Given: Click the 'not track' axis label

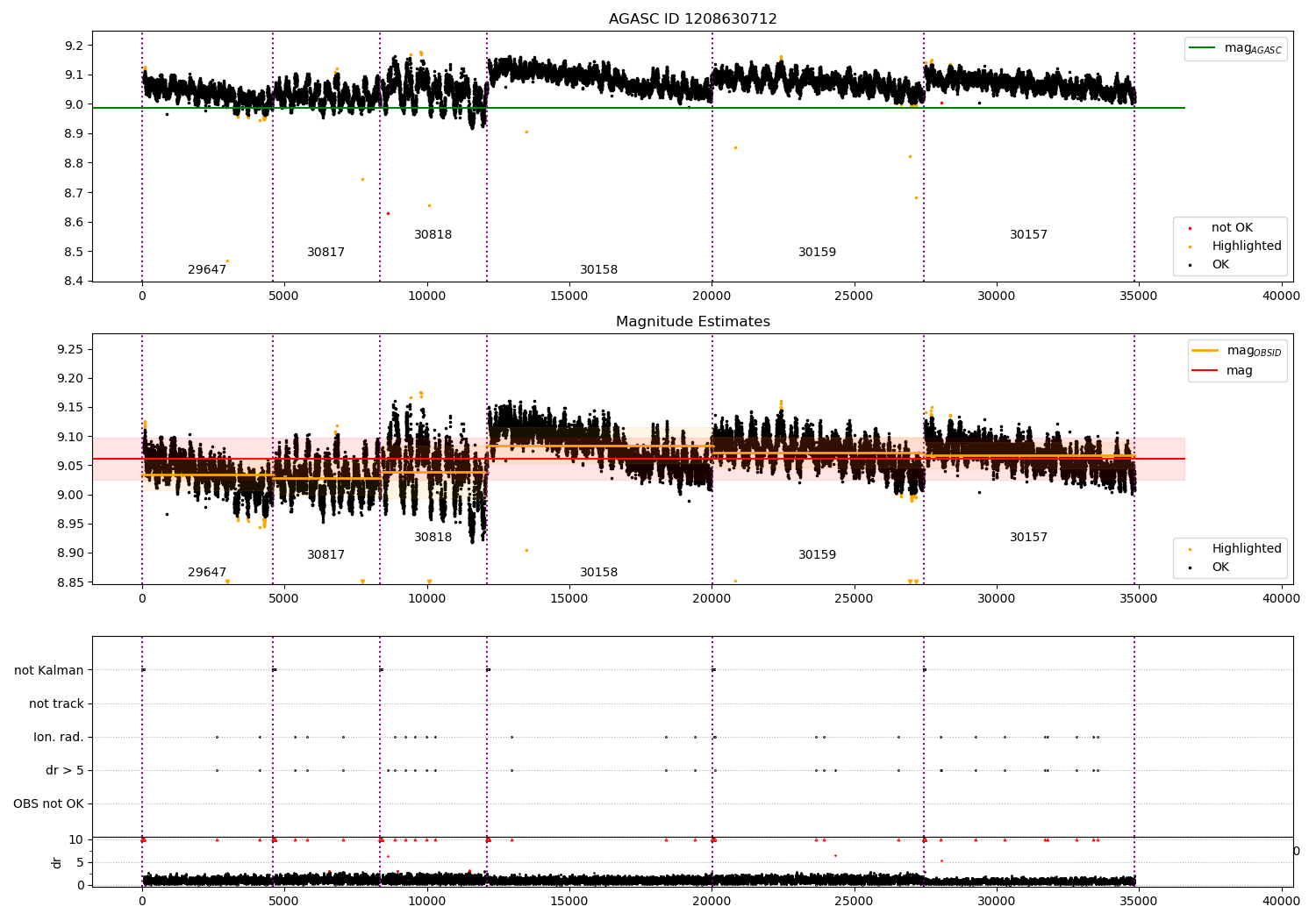Looking at the screenshot, I should (x=56, y=704).
